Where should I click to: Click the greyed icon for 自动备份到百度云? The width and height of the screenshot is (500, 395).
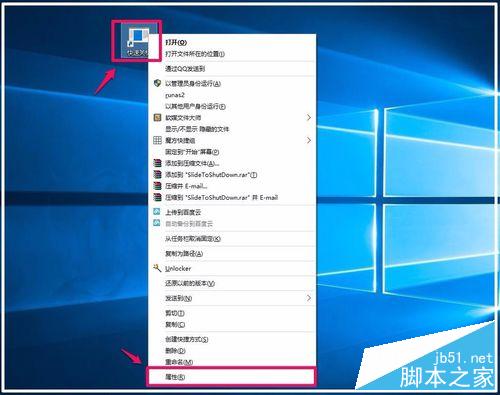(157, 223)
